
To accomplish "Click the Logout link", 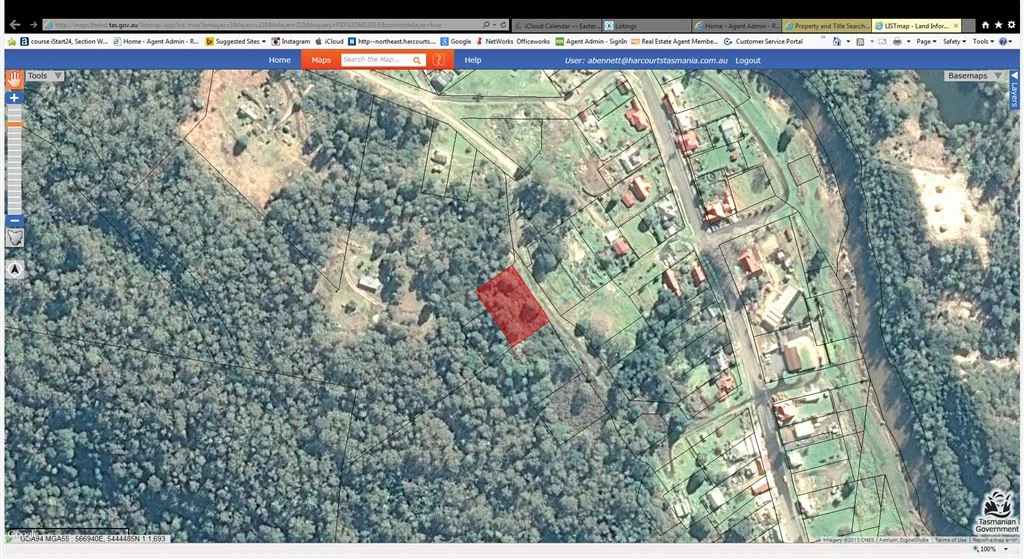I will [747, 60].
